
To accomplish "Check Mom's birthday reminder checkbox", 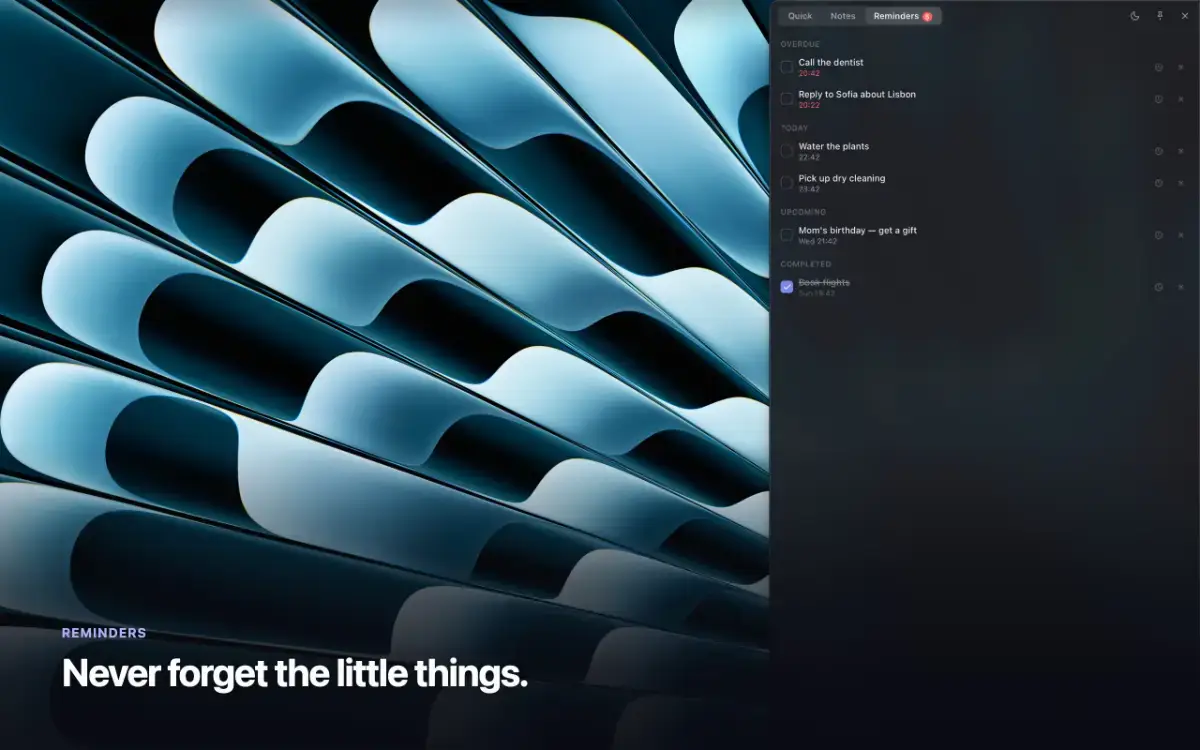I will 787,235.
